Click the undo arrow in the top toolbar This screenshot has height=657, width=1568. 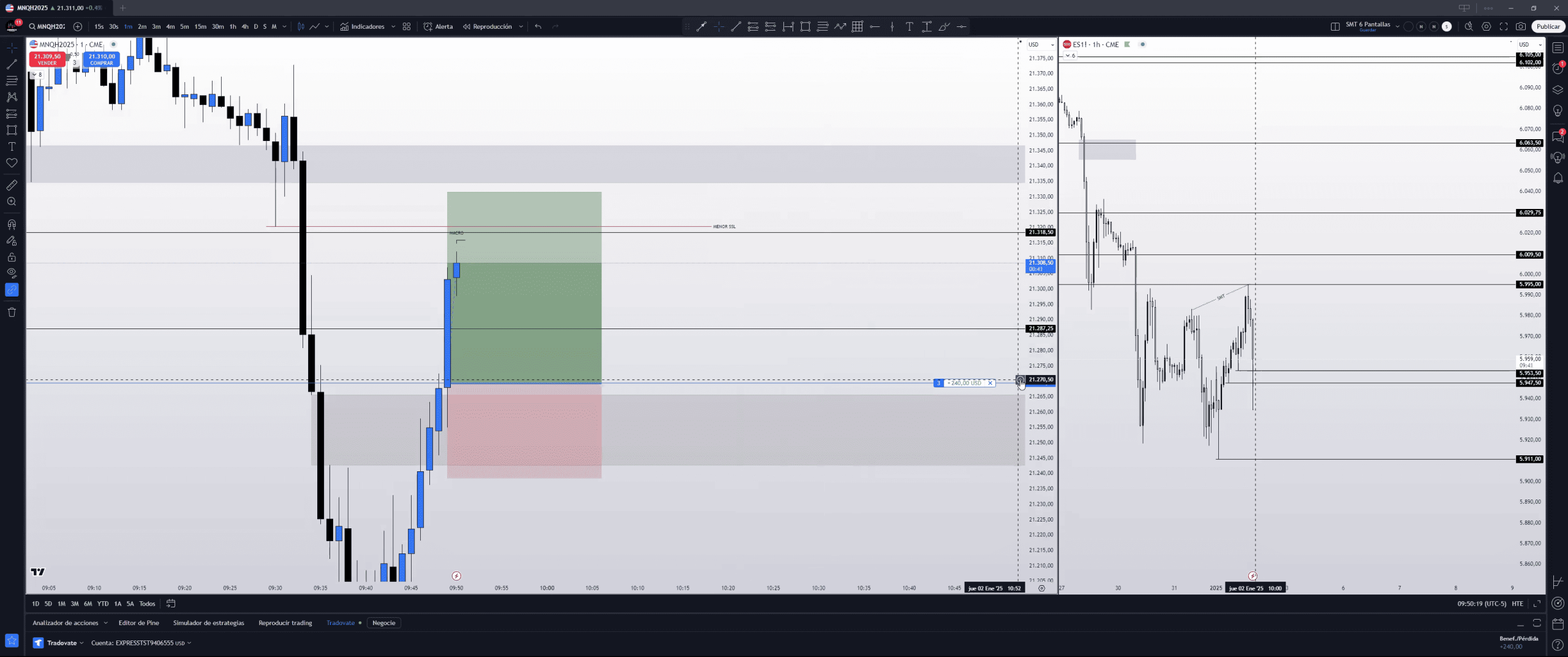tap(538, 26)
